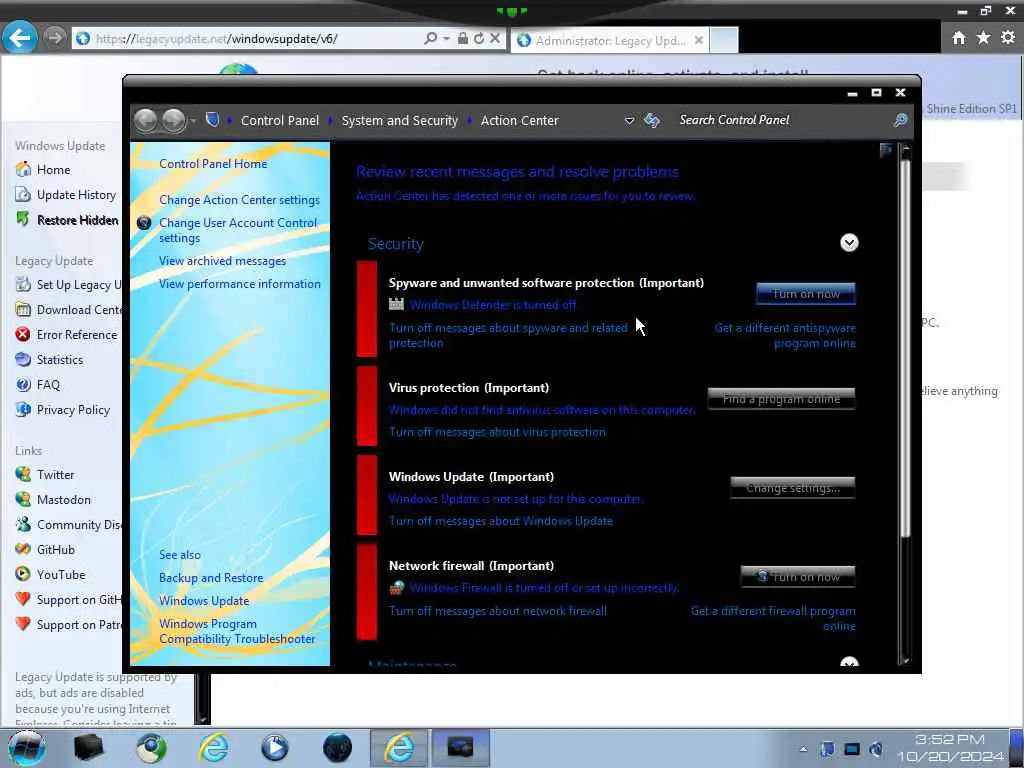1024x768 pixels.
Task: Click the refresh icon in address bar
Action: tap(479, 39)
